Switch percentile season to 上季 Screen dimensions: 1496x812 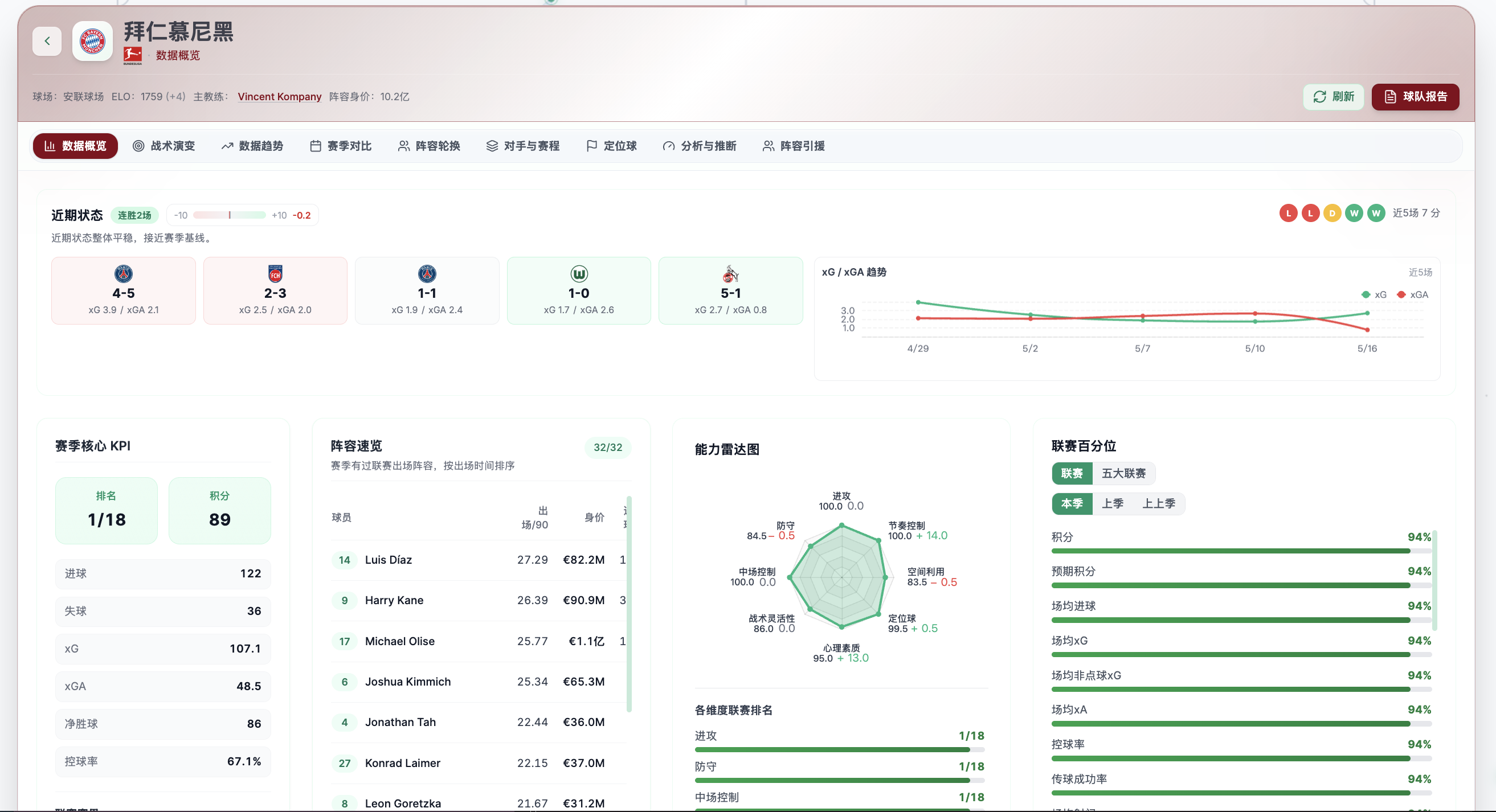[x=1112, y=503]
